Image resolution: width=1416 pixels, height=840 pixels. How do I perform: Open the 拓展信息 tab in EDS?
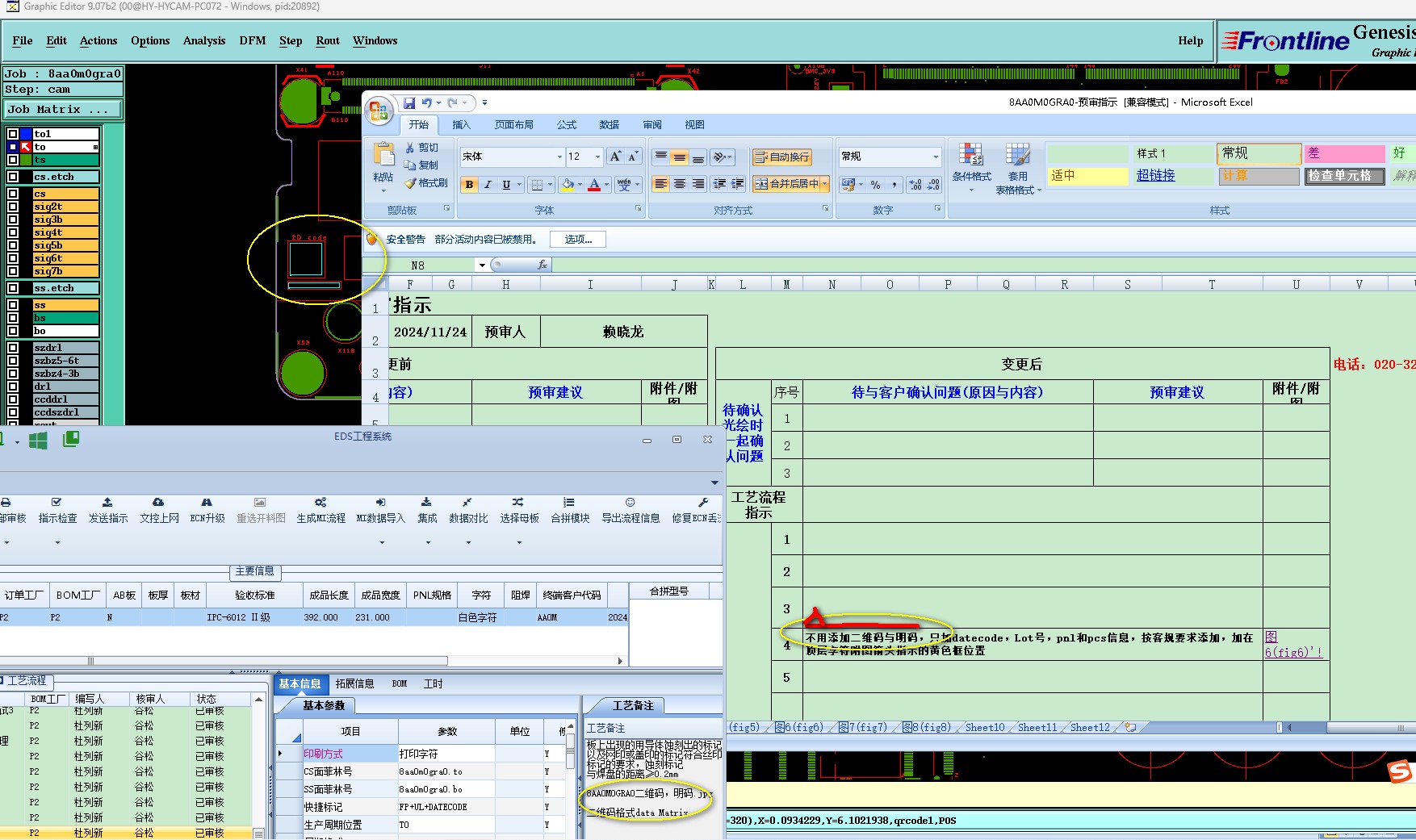(x=354, y=683)
